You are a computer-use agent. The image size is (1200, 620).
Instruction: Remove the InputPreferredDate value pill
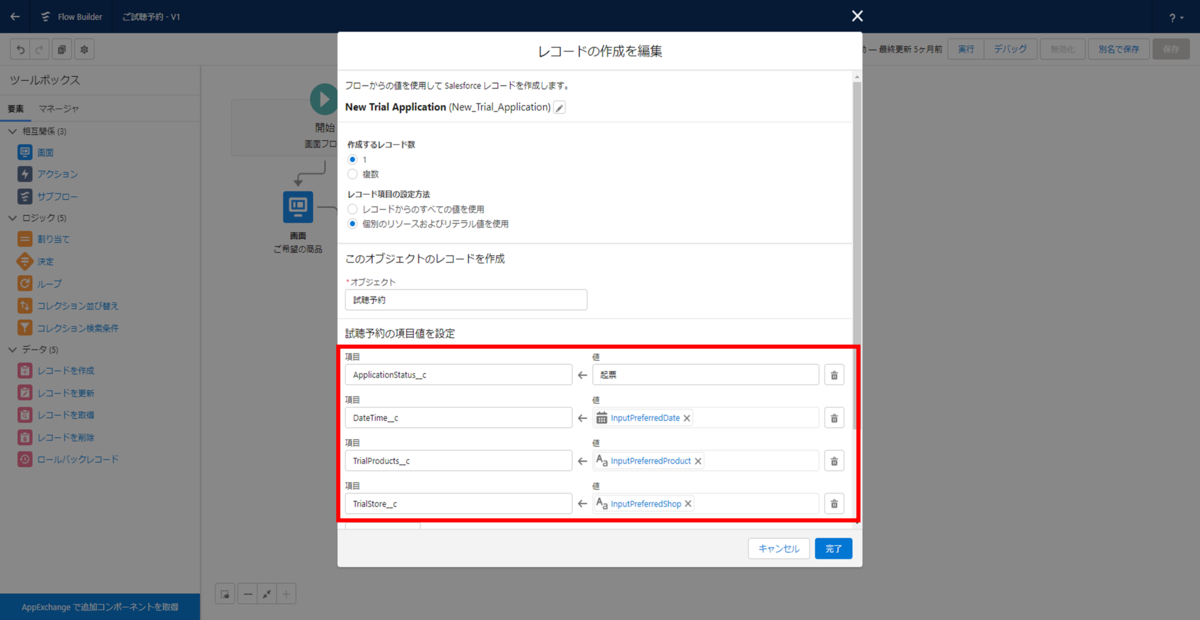pos(687,418)
